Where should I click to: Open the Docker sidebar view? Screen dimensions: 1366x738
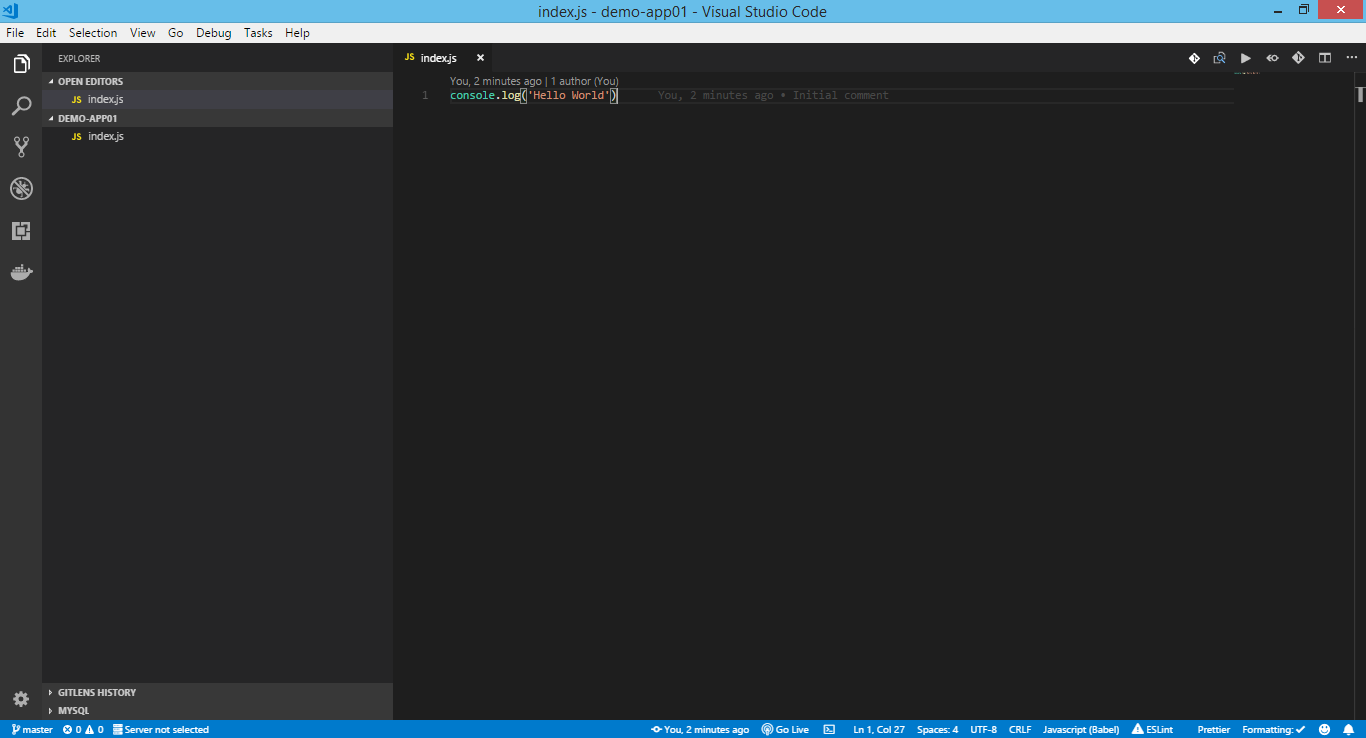22,271
